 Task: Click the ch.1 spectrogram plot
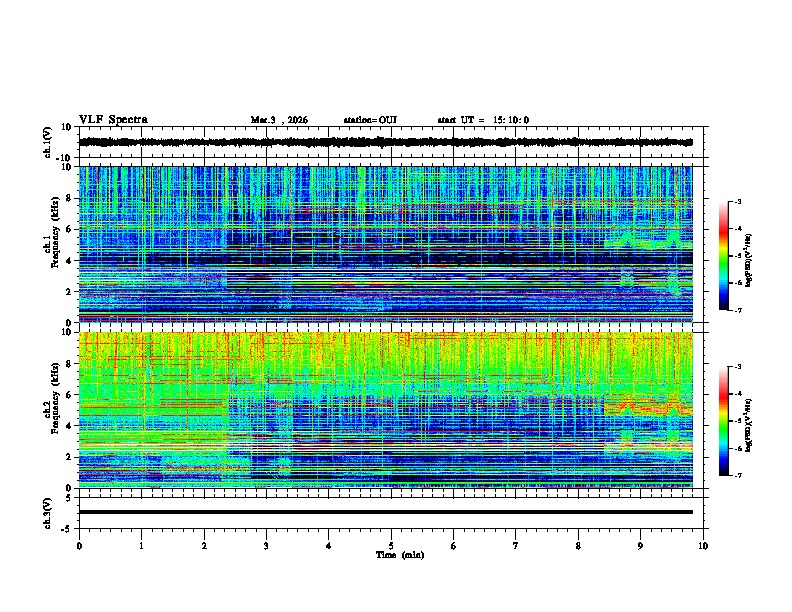coord(386,244)
